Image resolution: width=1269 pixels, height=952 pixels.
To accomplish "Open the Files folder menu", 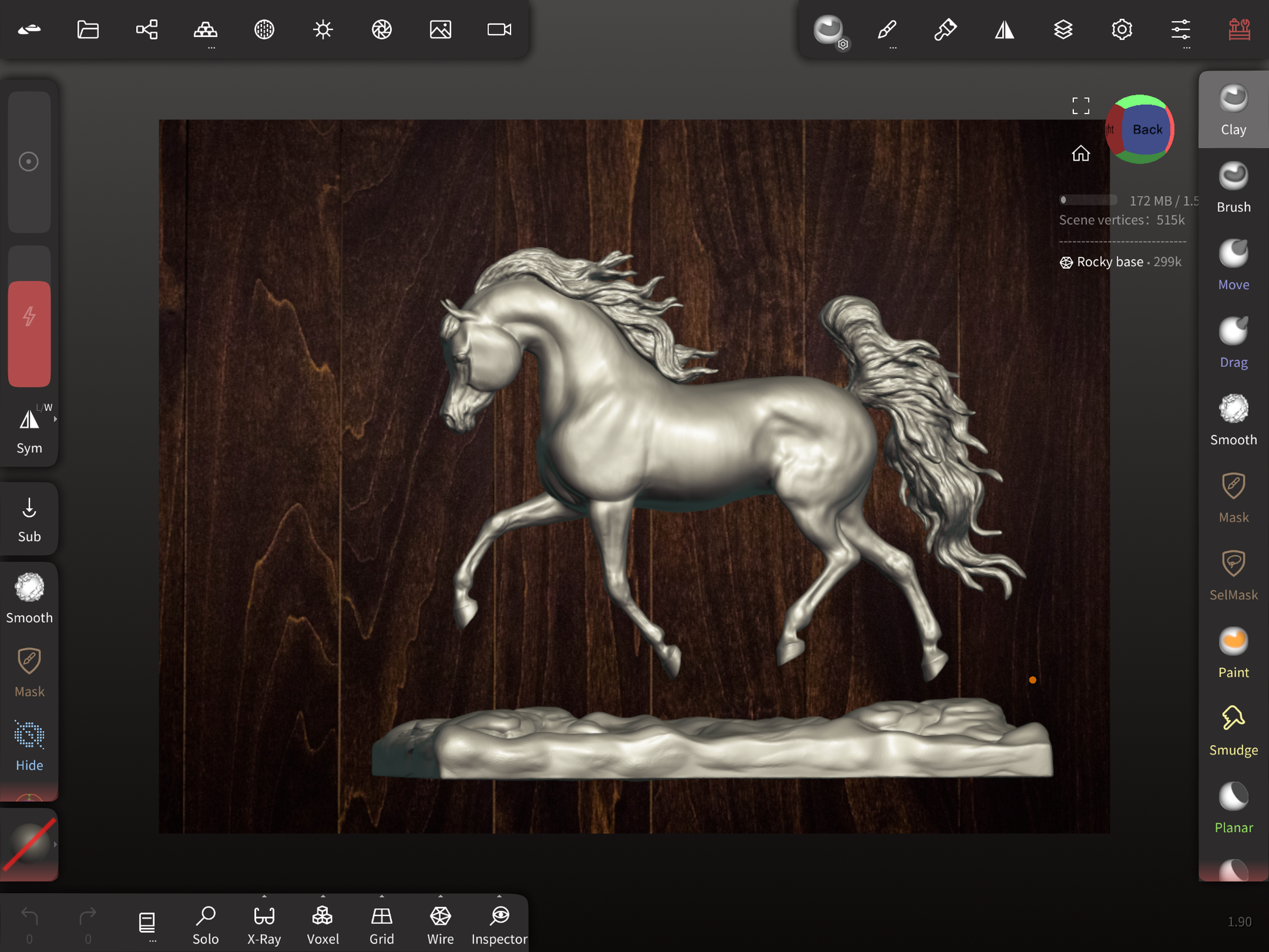I will (88, 30).
